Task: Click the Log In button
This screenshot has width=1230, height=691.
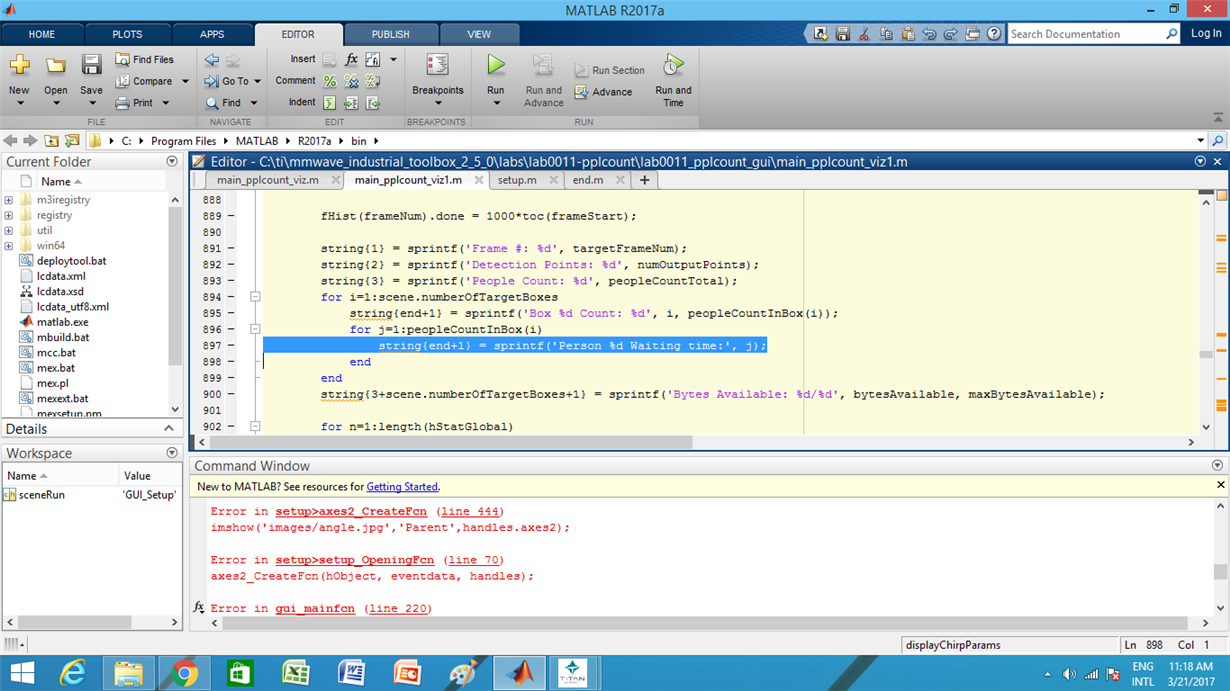Action: coord(1206,34)
